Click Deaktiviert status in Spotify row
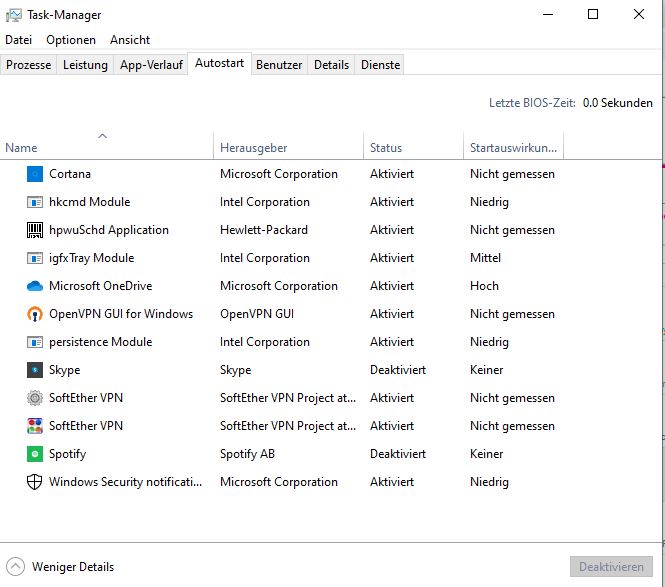Image resolution: width=665 pixels, height=587 pixels. click(398, 454)
